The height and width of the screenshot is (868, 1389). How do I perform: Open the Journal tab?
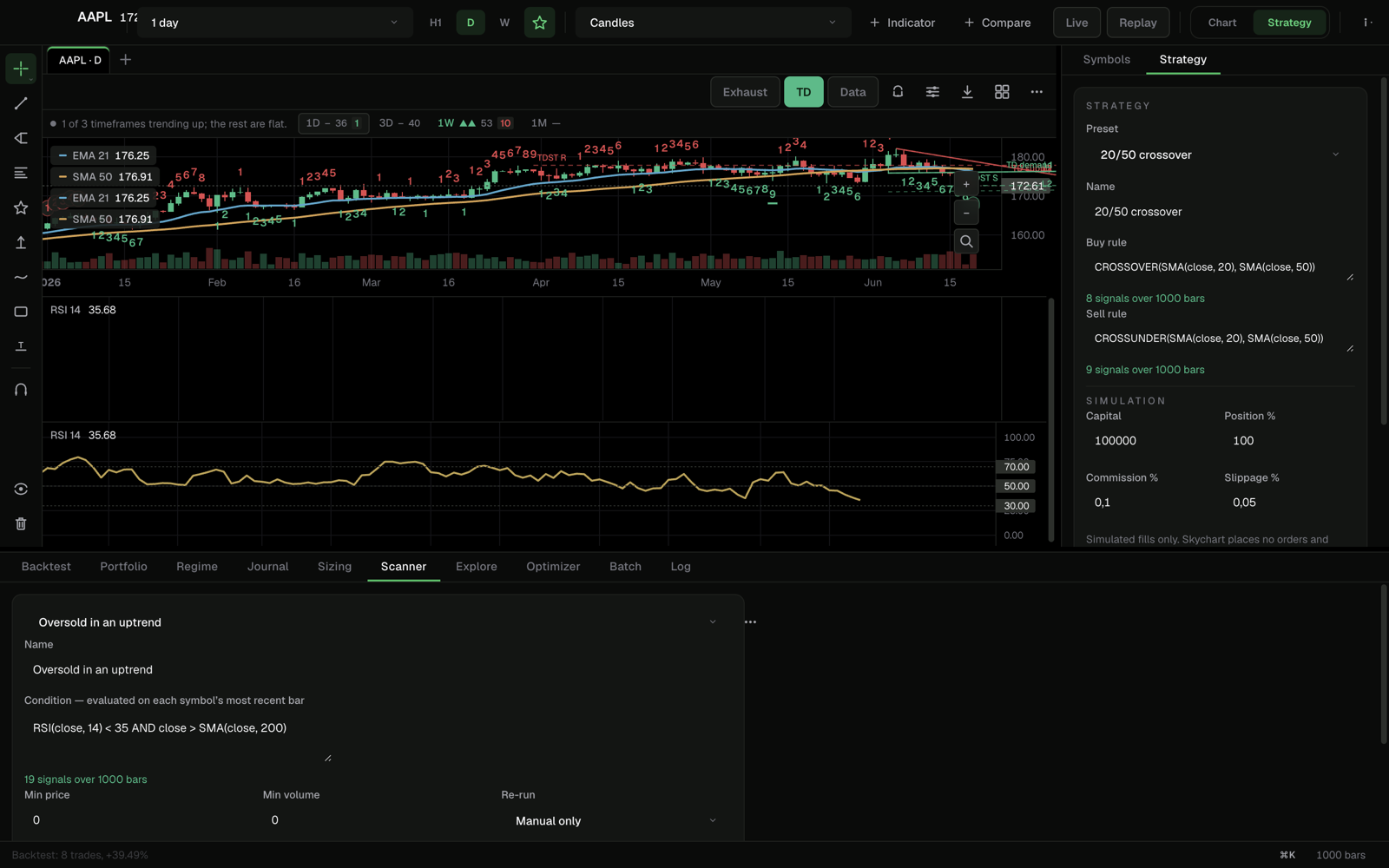pos(267,567)
